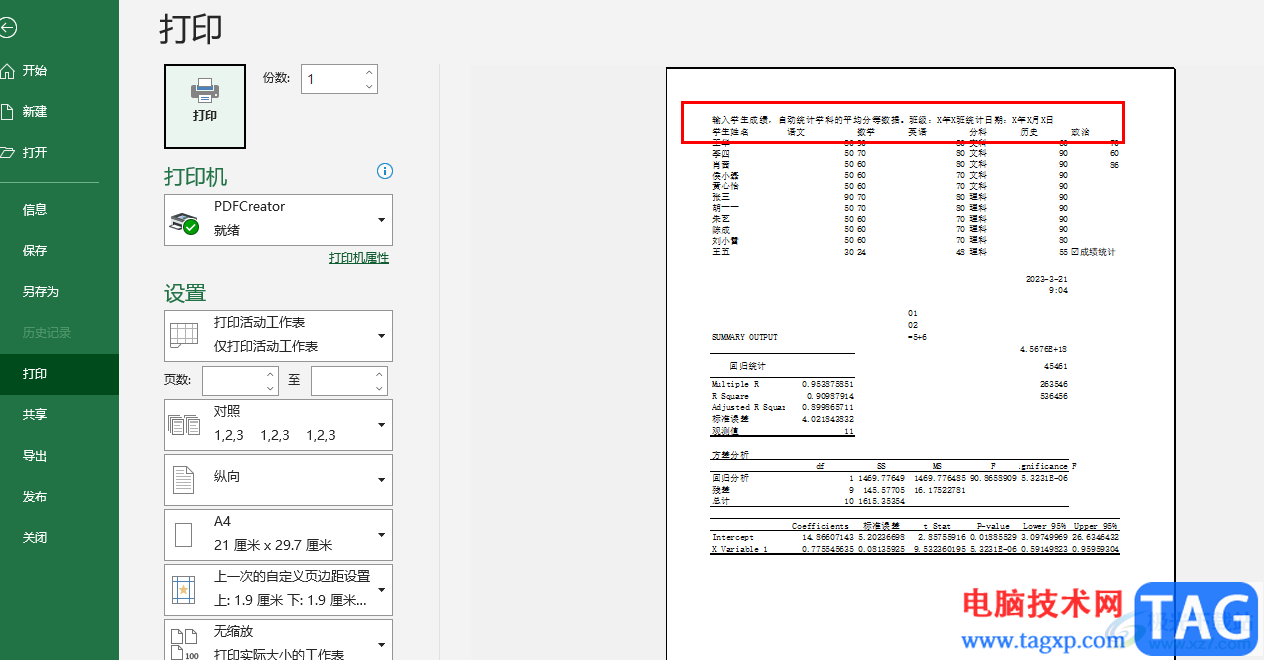Open the 打印 sidebar tab
The height and width of the screenshot is (660, 1264).
point(59,373)
